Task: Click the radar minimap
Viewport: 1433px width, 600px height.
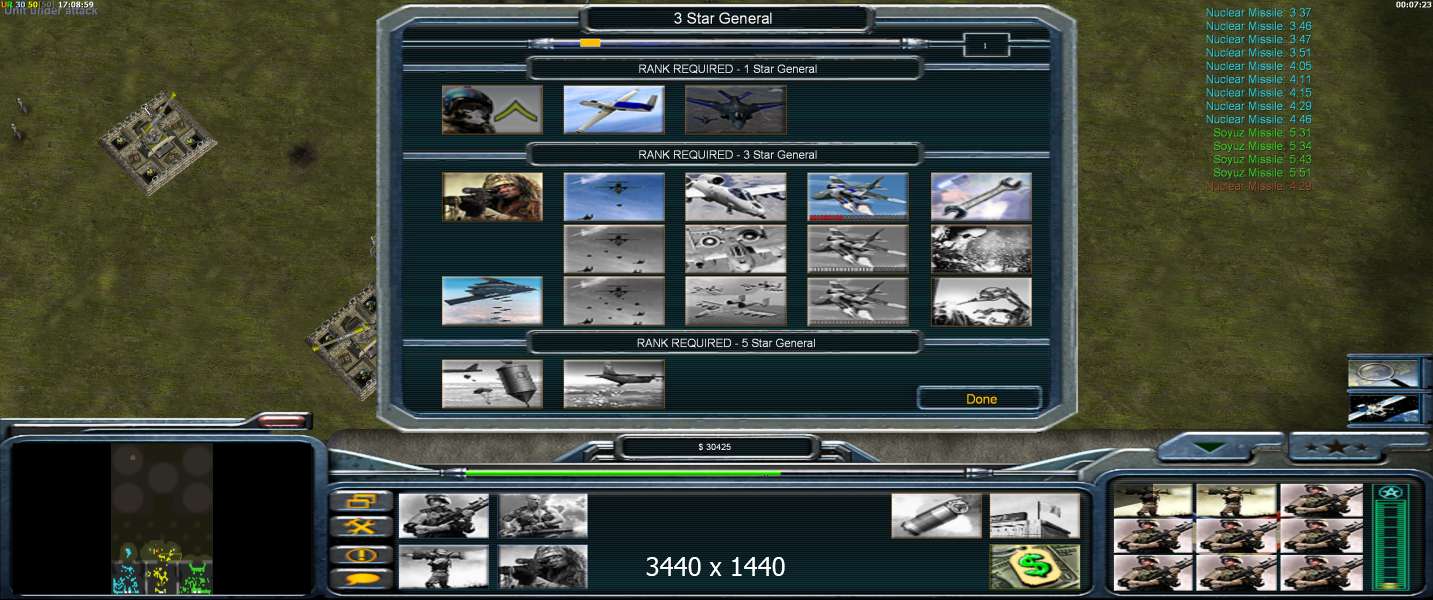Action: click(x=162, y=519)
